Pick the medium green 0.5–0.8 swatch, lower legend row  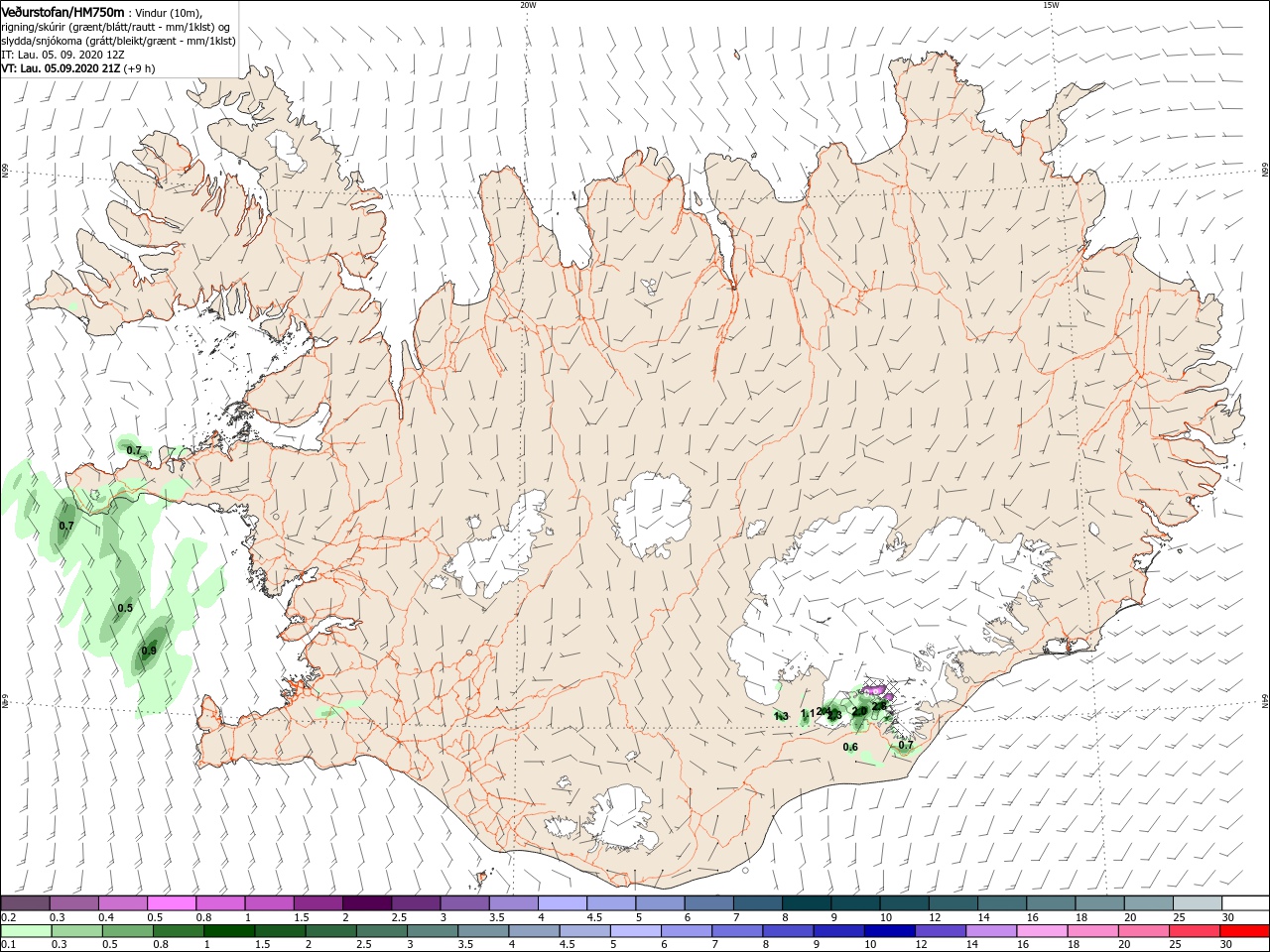127,931
